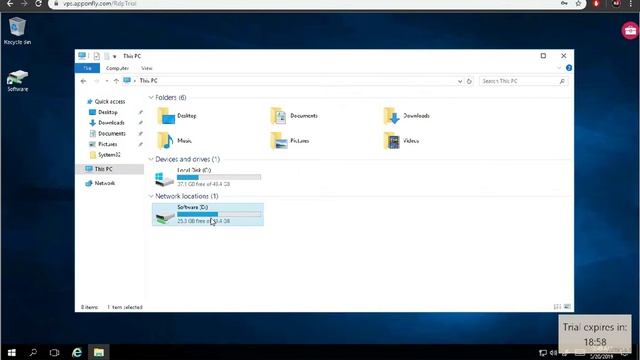Screen dimensions: 640x360
Task: Click the pink toolbox floating button
Action: click(x=630, y=31)
